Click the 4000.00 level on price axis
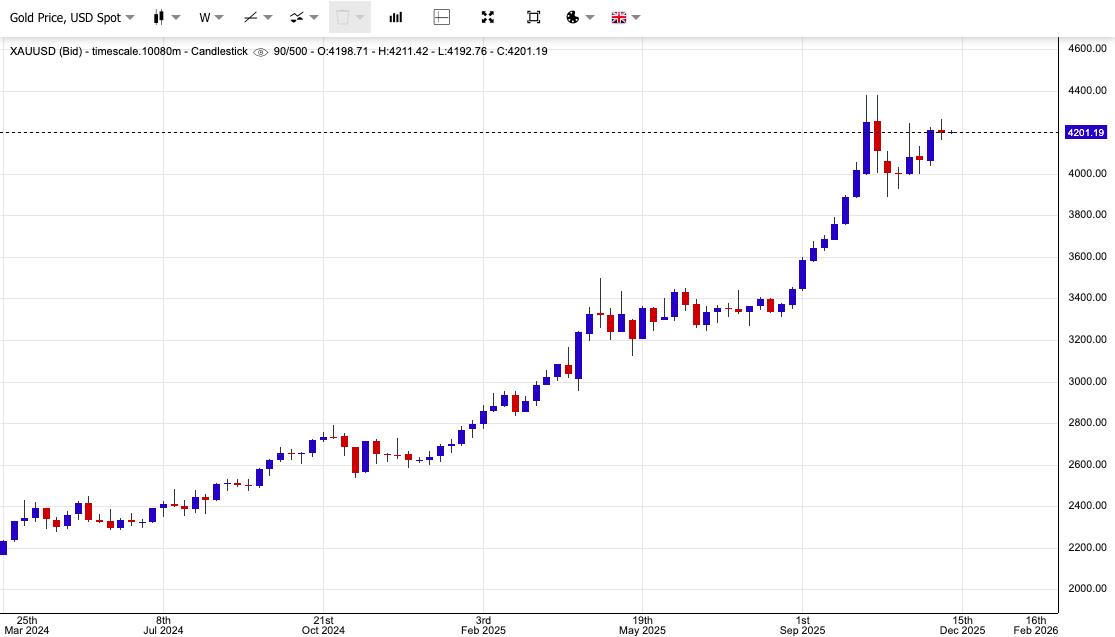This screenshot has height=637, width=1115. coord(1086,174)
